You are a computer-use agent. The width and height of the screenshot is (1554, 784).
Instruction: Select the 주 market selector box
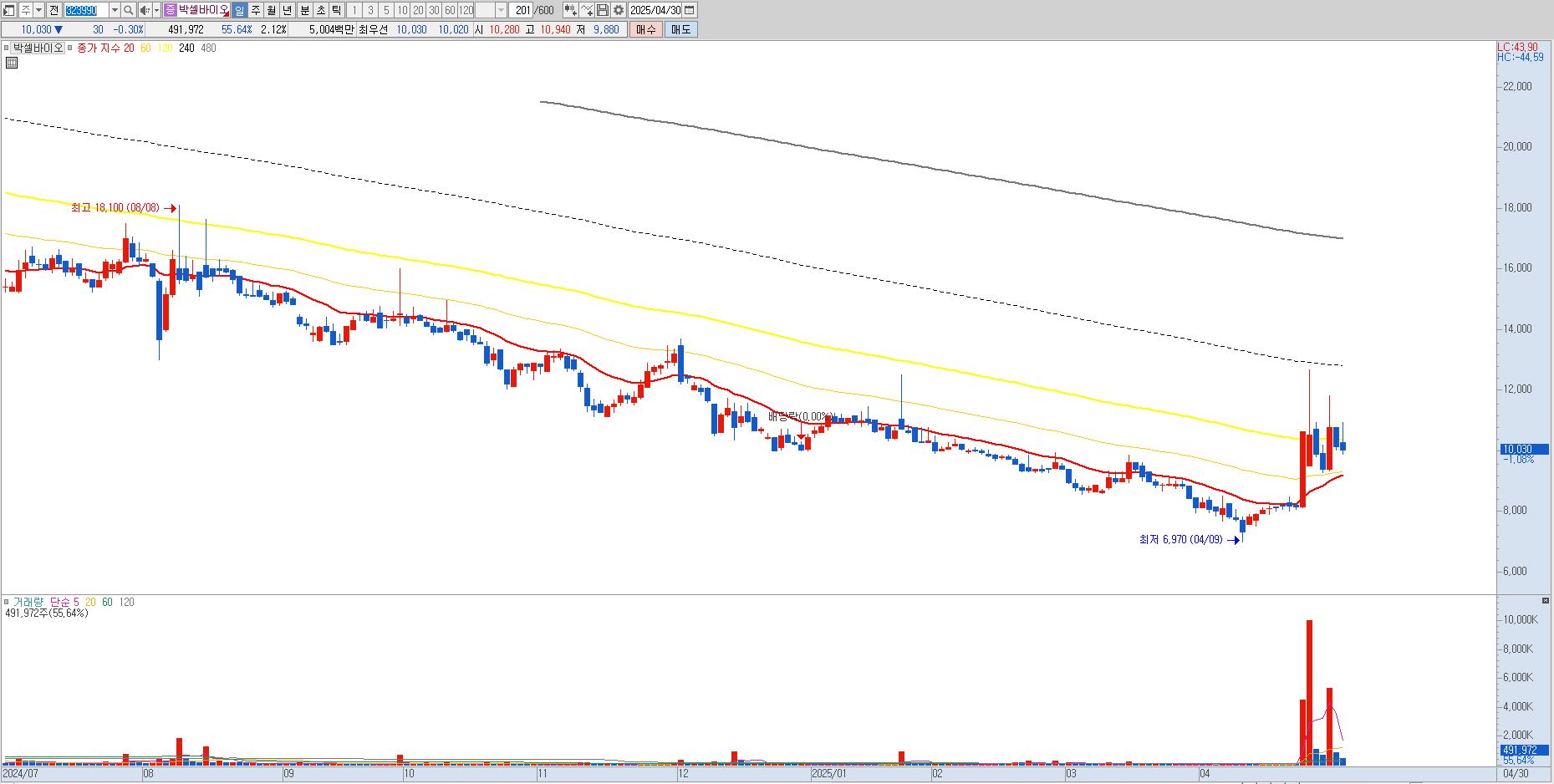pos(26,10)
